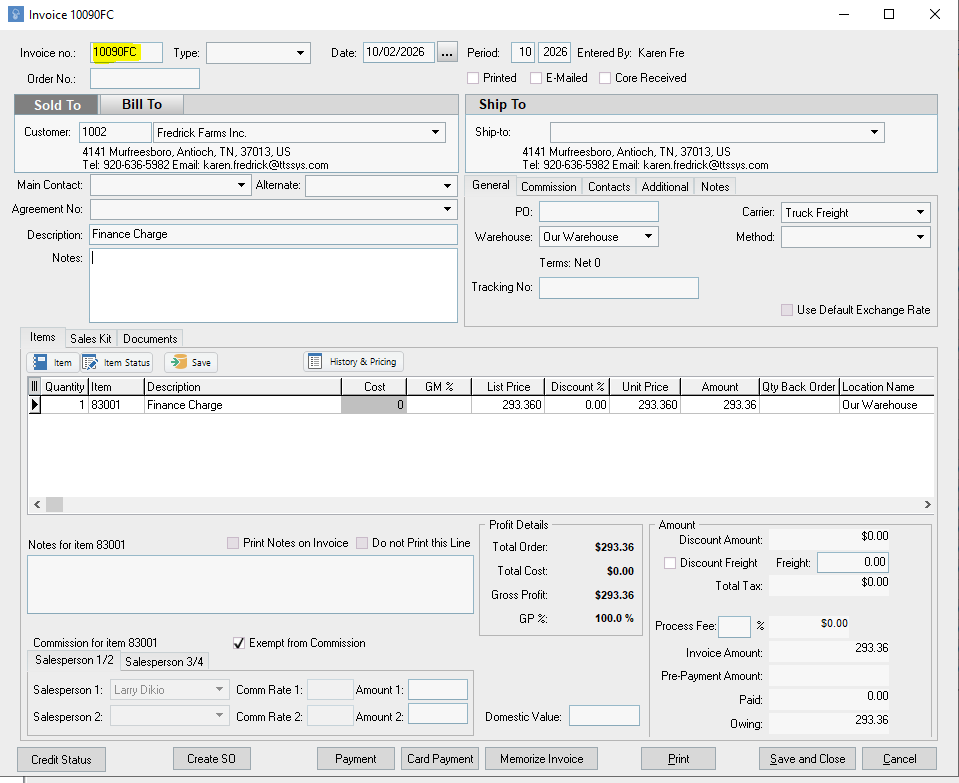The width and height of the screenshot is (959, 783).
Task: Enable the Discount Freight checkbox
Action: coord(670,563)
